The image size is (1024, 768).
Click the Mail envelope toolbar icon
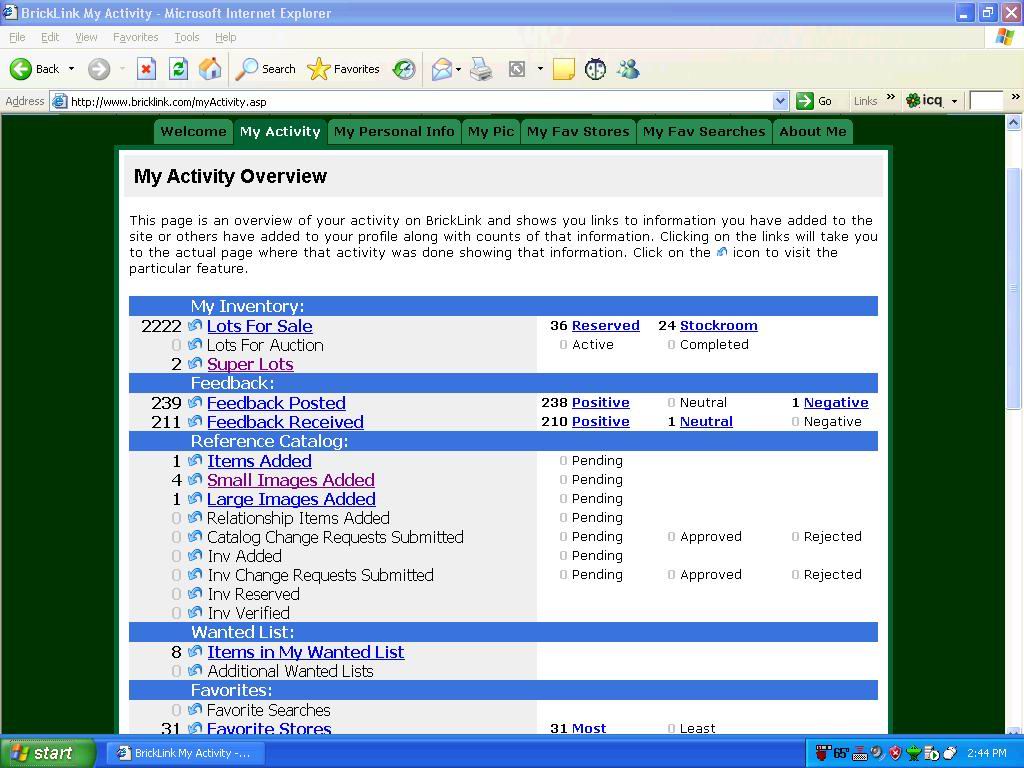click(442, 69)
